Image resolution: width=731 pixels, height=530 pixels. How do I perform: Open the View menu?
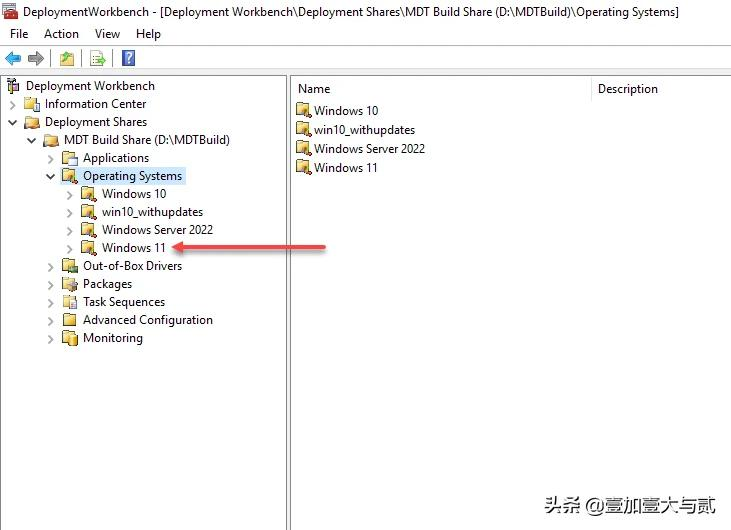coord(107,34)
